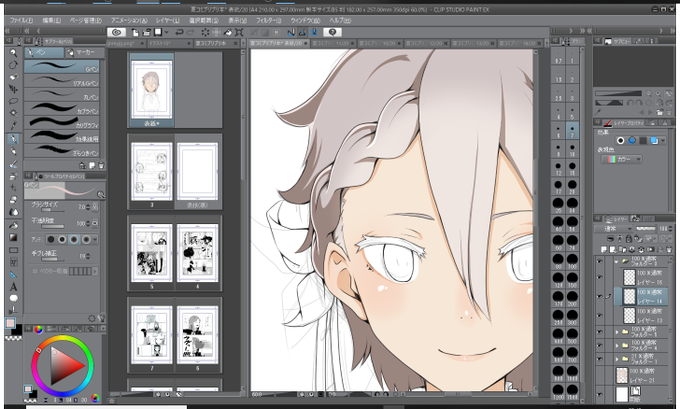This screenshot has width=680, height=409.
Task: Select the Lasso selection tool
Action: click(13, 101)
